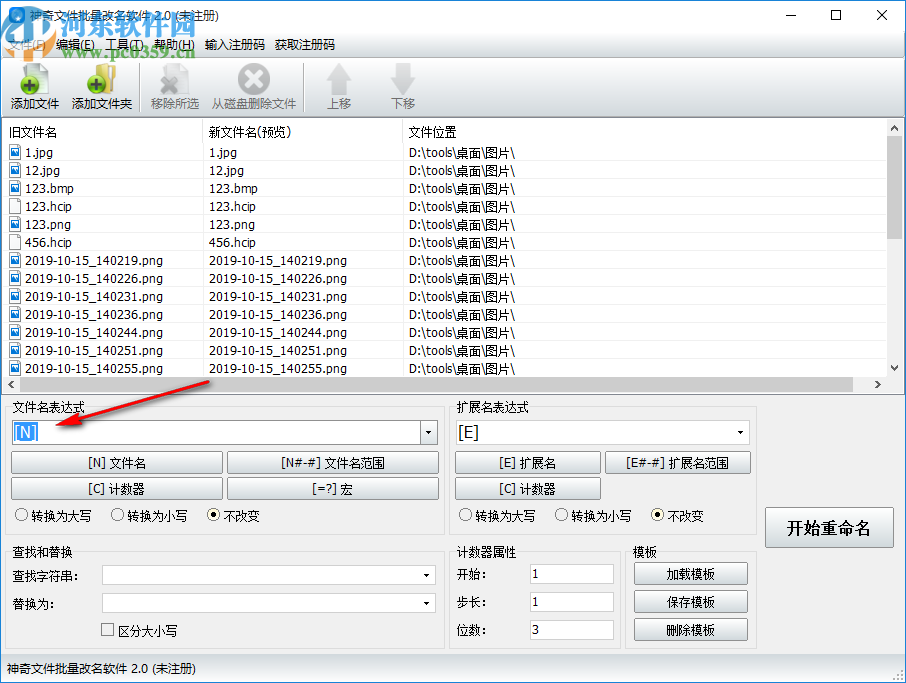
Task: Select the icon of 2019-10-15_140231.png
Action: point(15,296)
